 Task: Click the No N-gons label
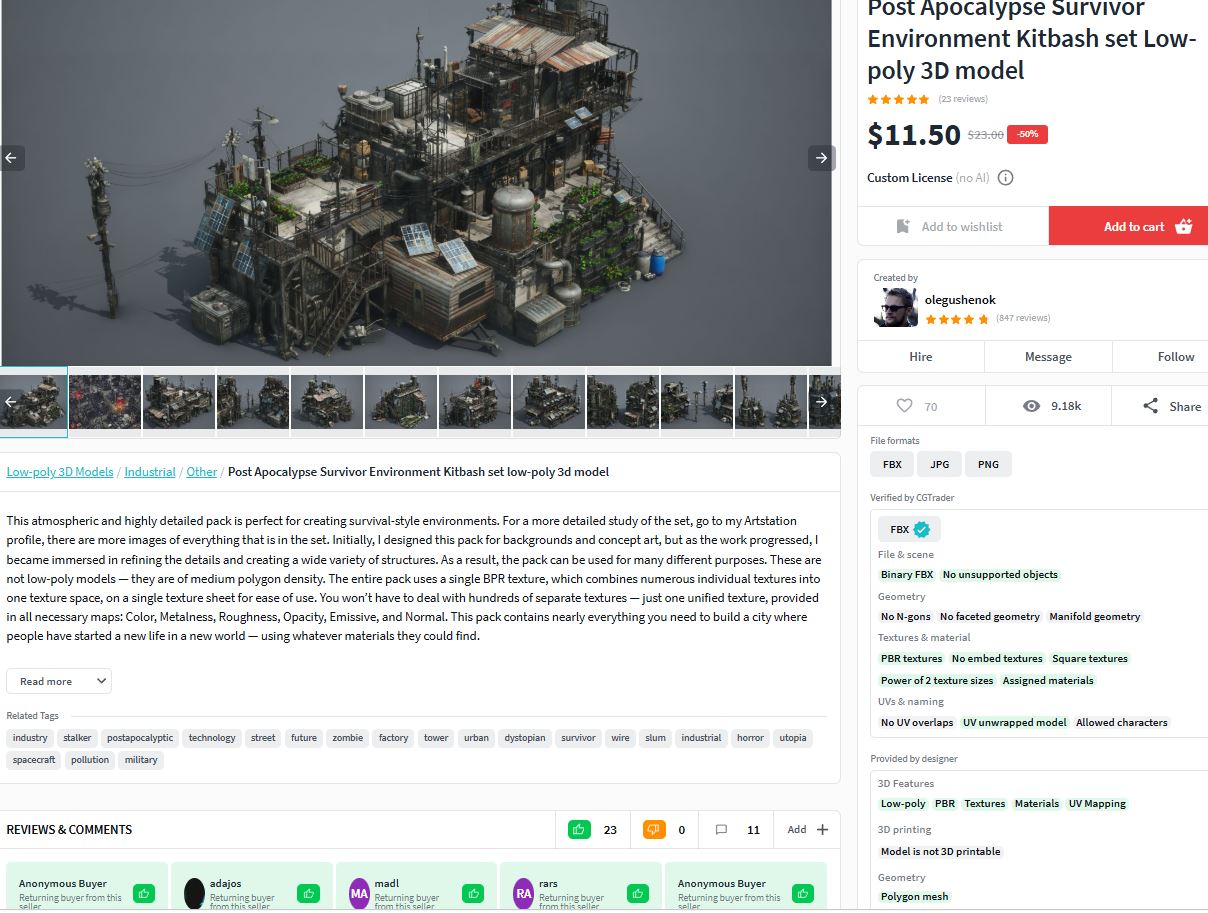[x=905, y=617]
